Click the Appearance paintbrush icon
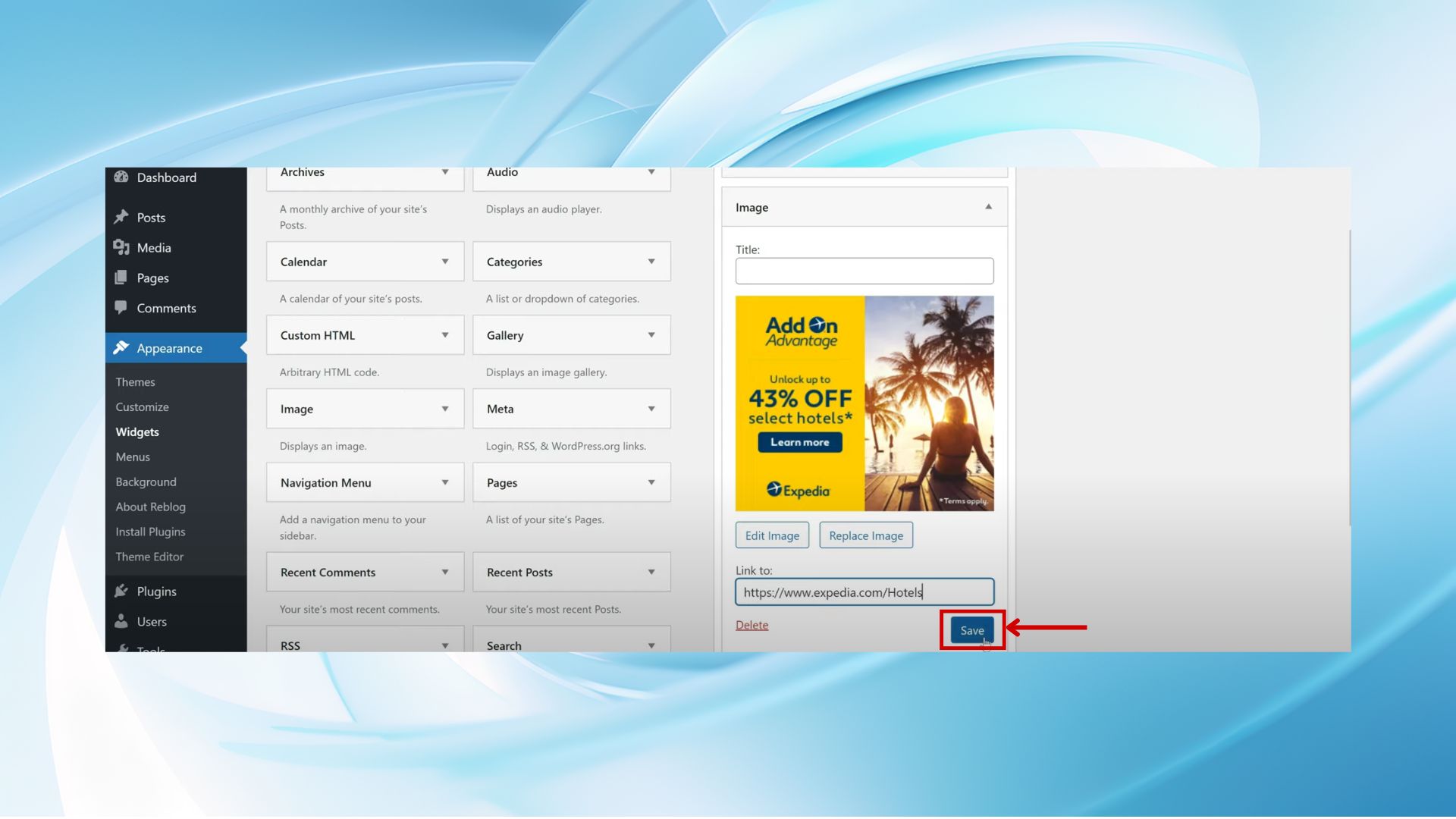The height and width of the screenshot is (819, 1456). (x=121, y=347)
